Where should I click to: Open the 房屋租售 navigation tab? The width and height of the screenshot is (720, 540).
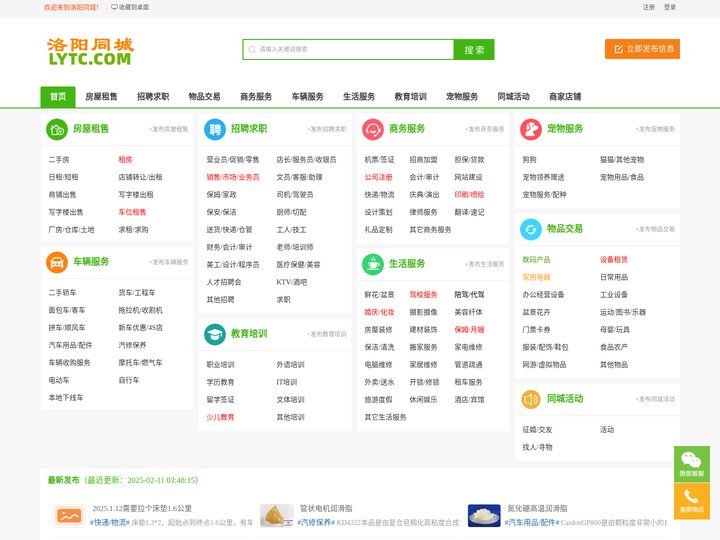click(101, 96)
